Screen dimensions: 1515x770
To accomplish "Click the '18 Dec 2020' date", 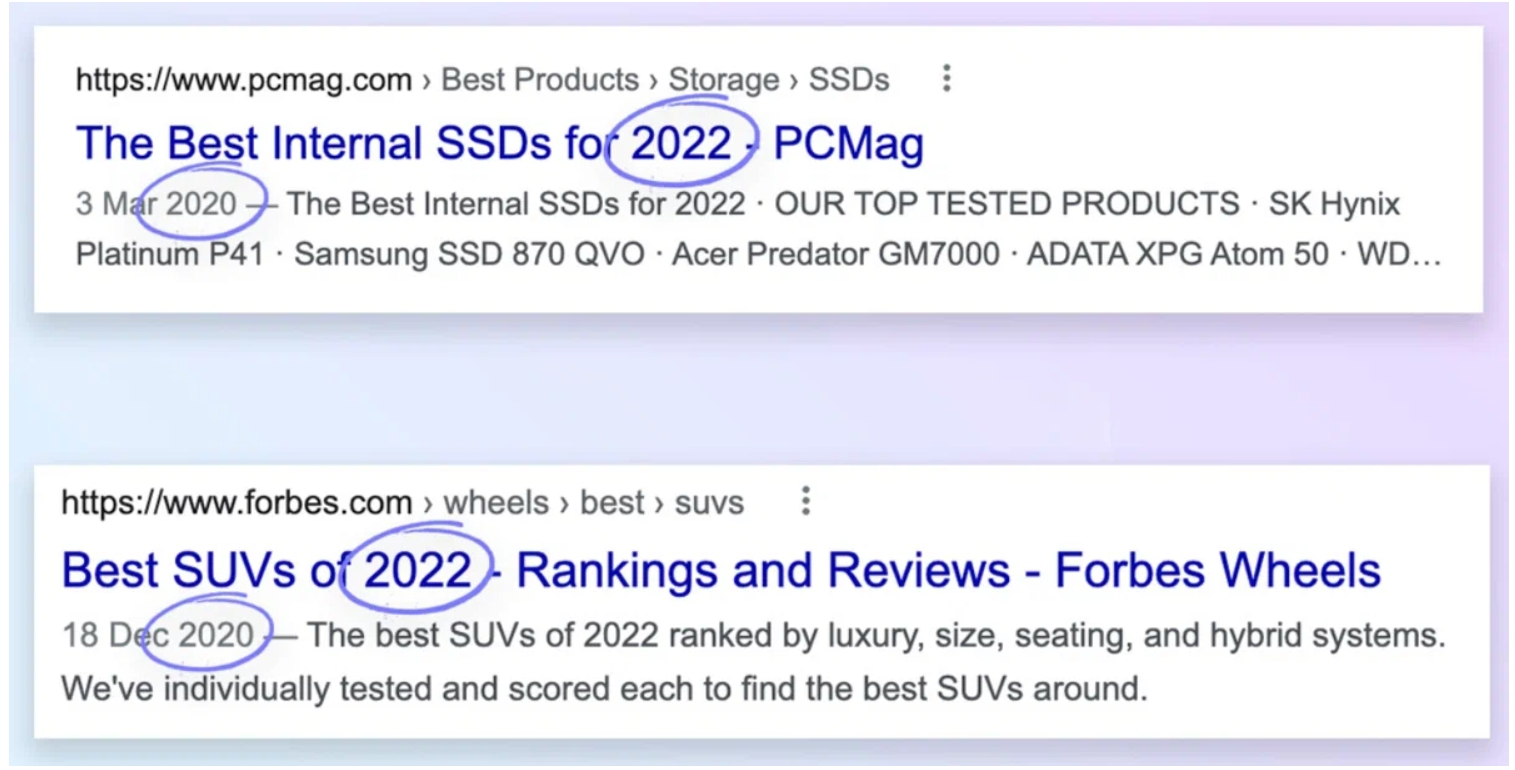I will 158,634.
